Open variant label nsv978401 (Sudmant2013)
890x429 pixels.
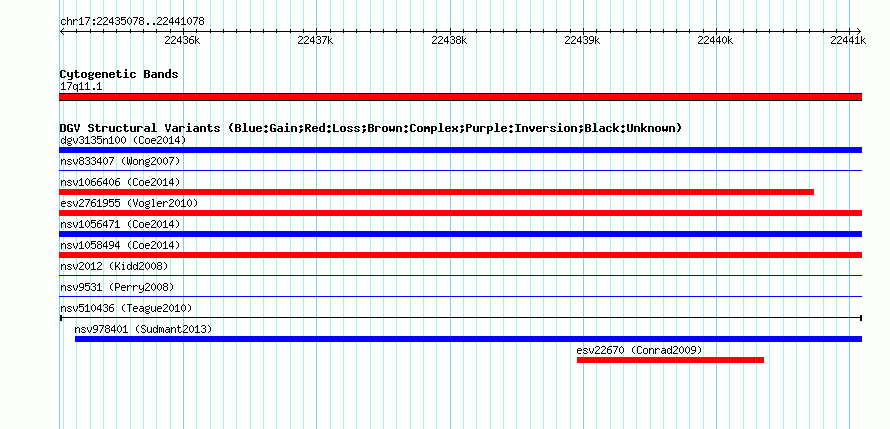[143, 329]
